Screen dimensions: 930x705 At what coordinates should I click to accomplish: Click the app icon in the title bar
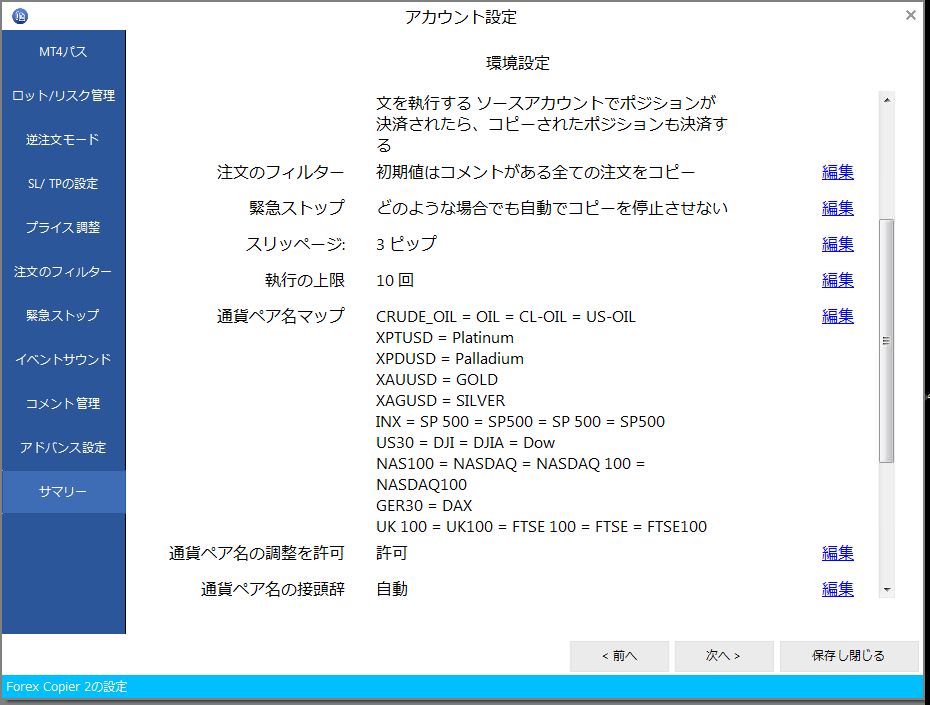[x=19, y=16]
